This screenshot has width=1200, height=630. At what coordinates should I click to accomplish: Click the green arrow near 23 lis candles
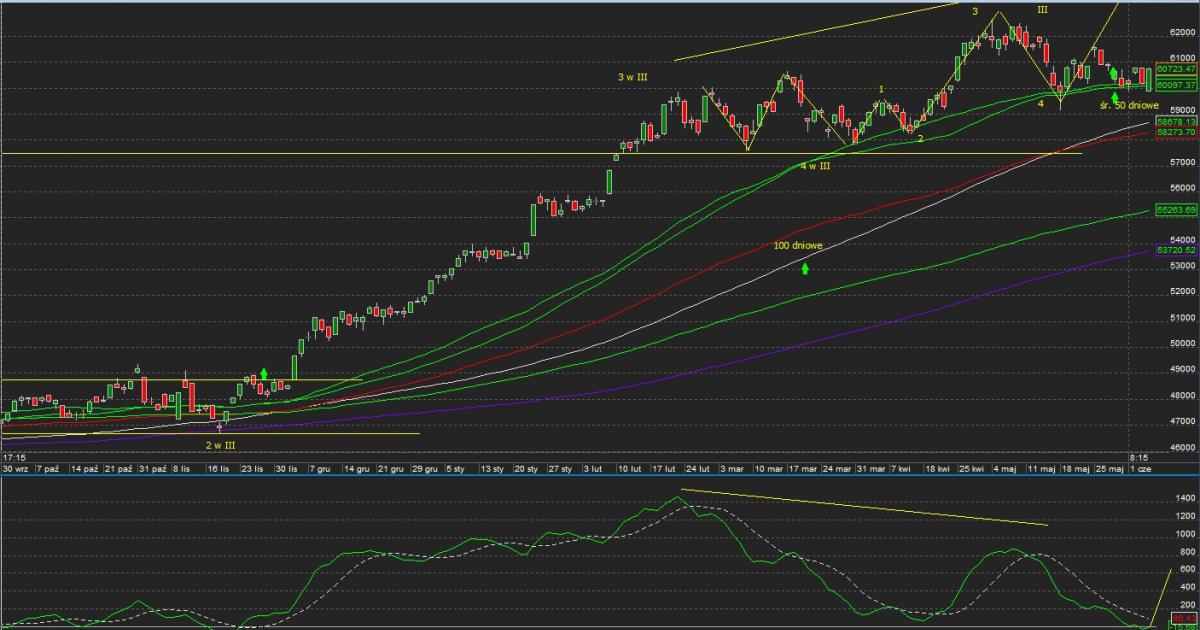pos(264,374)
